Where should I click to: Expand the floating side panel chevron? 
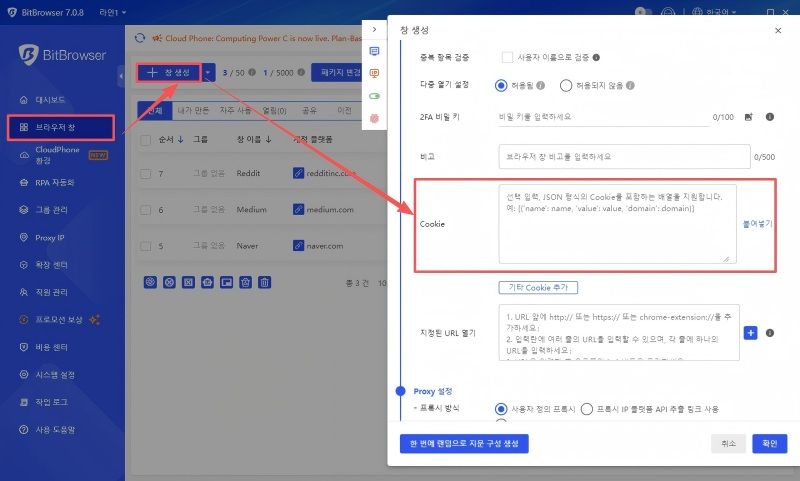(374, 30)
